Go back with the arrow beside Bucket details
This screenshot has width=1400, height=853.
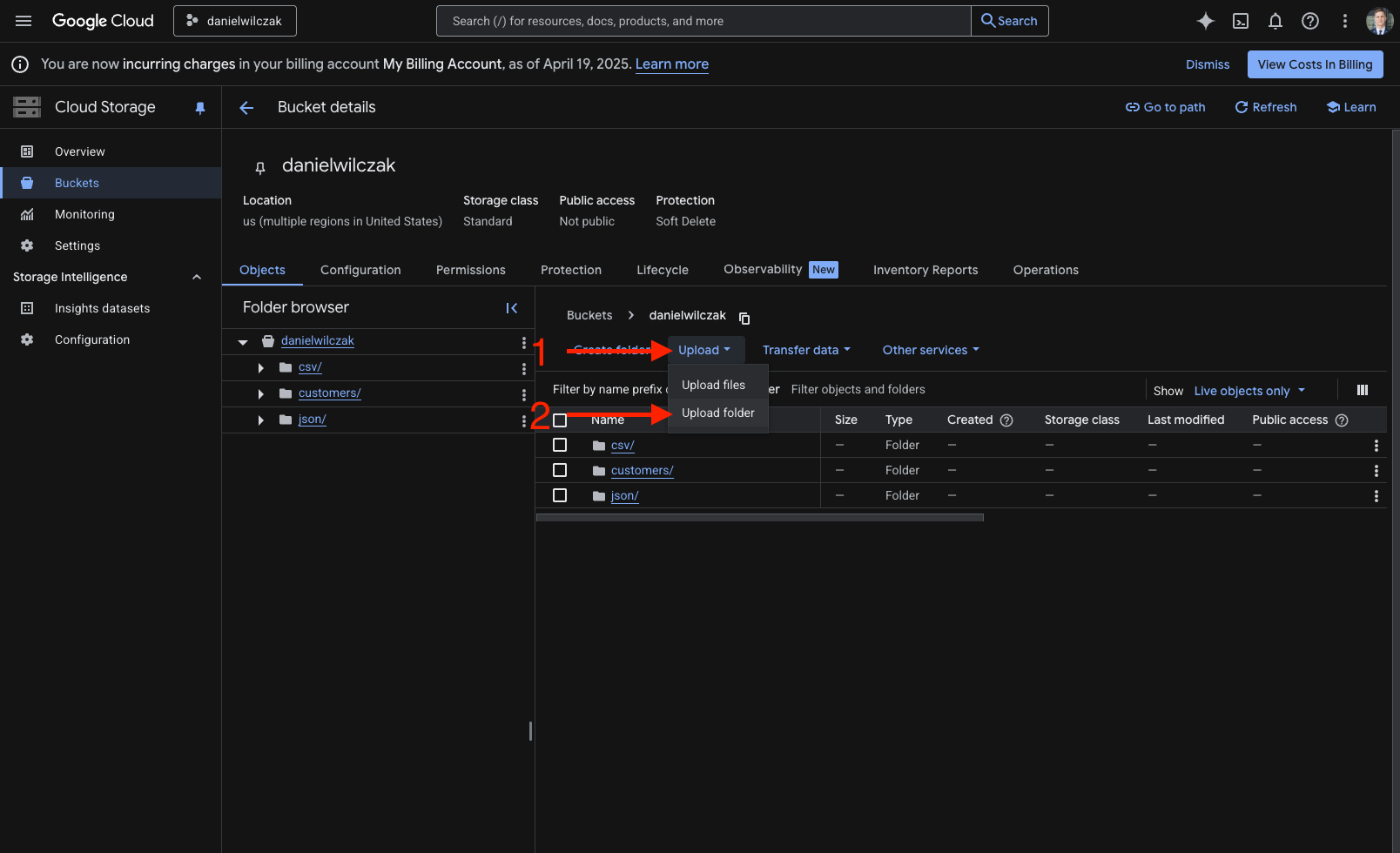click(246, 108)
